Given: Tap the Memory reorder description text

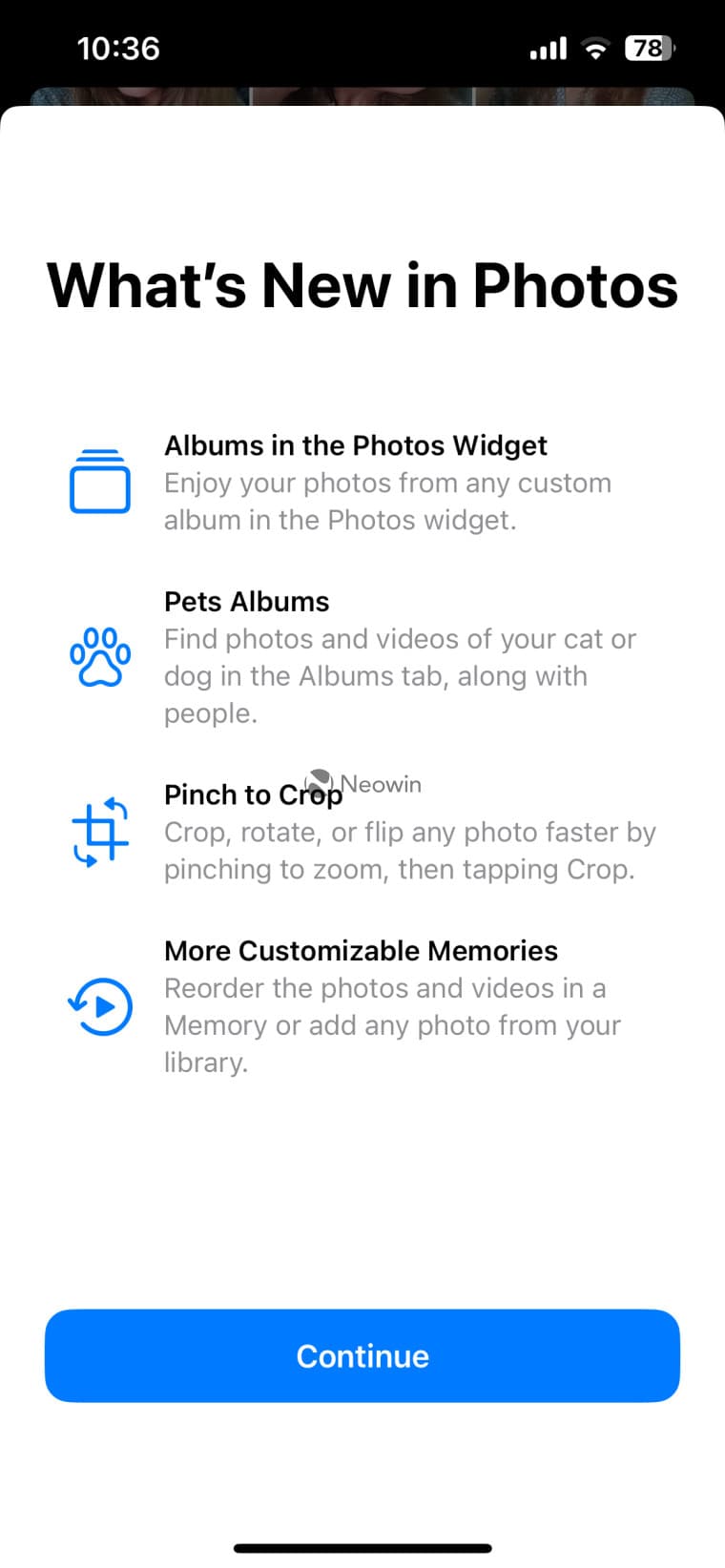Looking at the screenshot, I should [x=392, y=1025].
